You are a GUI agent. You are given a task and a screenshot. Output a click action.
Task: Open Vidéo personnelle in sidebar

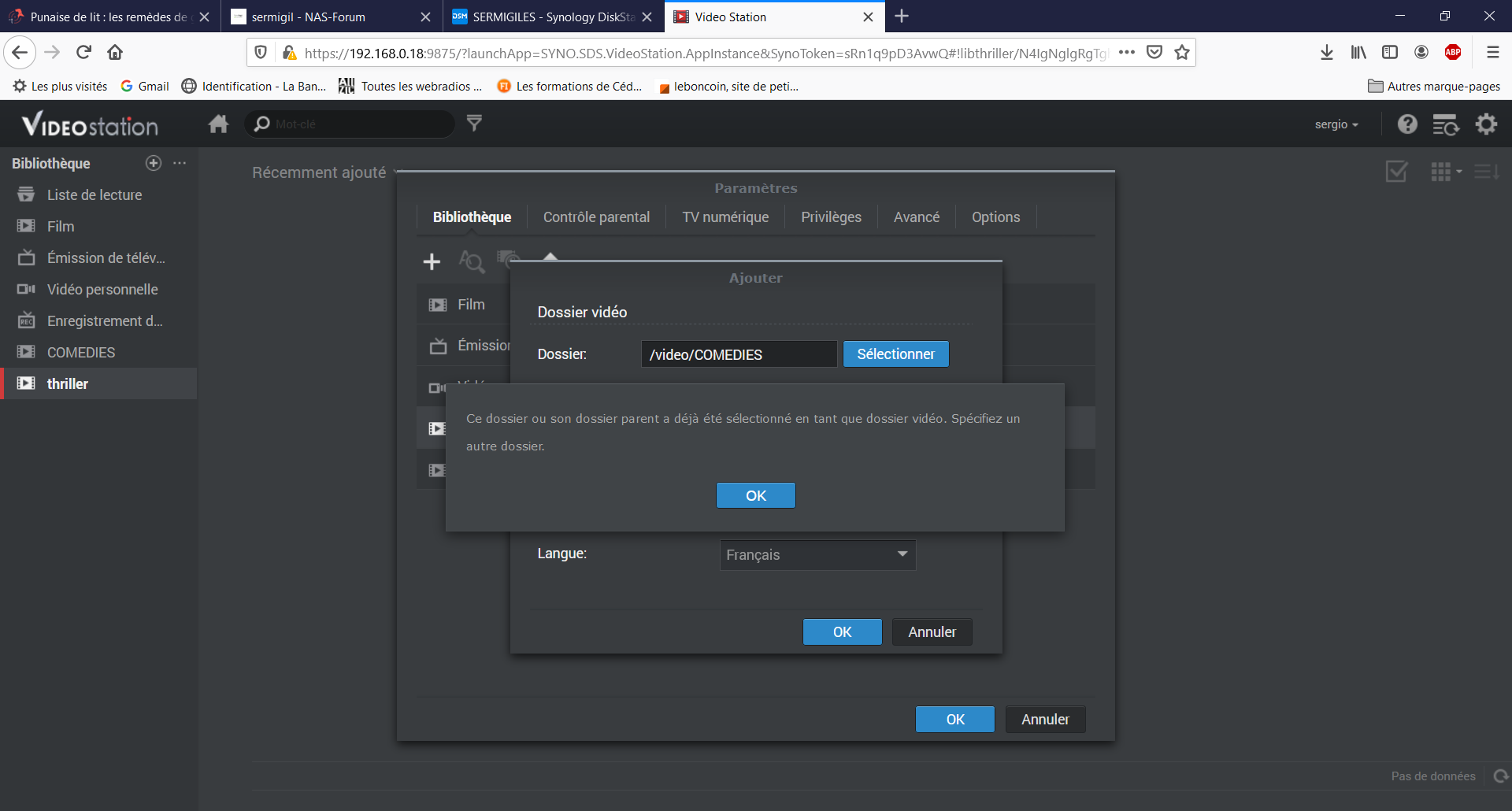[98, 289]
